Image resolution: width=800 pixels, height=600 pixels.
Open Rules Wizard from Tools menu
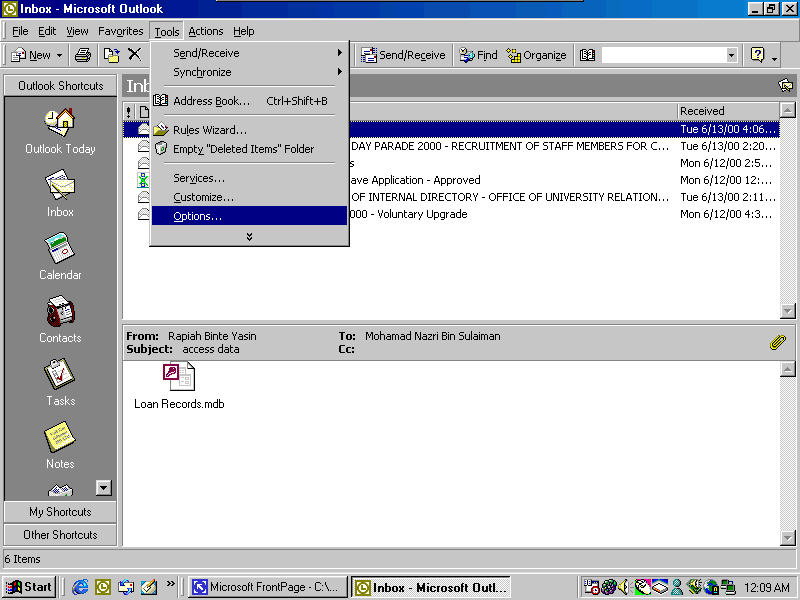coord(249,130)
